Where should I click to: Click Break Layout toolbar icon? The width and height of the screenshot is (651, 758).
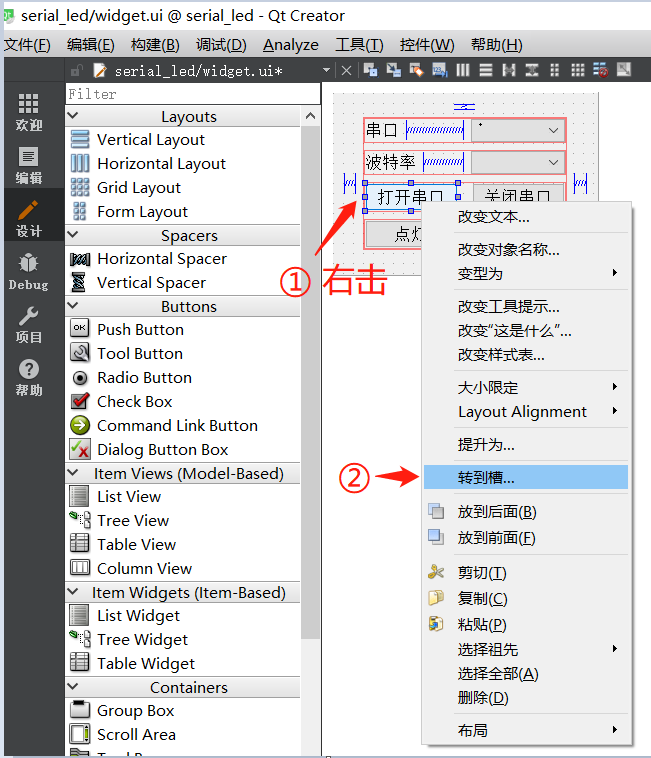600,71
